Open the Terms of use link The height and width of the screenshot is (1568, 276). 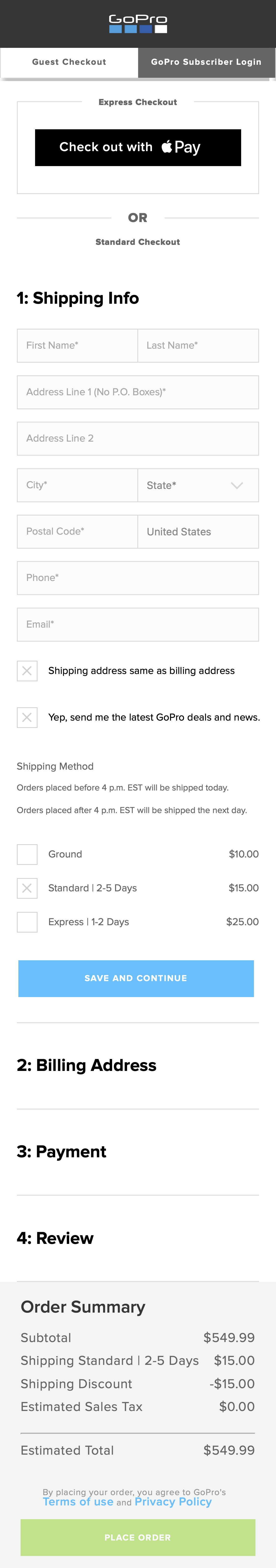[x=78, y=1502]
